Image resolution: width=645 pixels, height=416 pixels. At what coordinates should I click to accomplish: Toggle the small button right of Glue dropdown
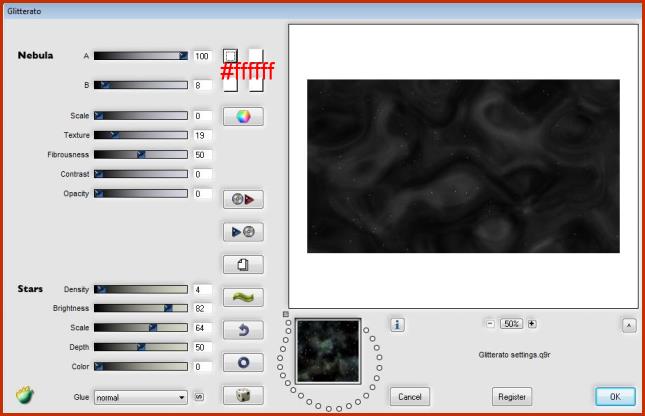pyautogui.click(x=198, y=397)
